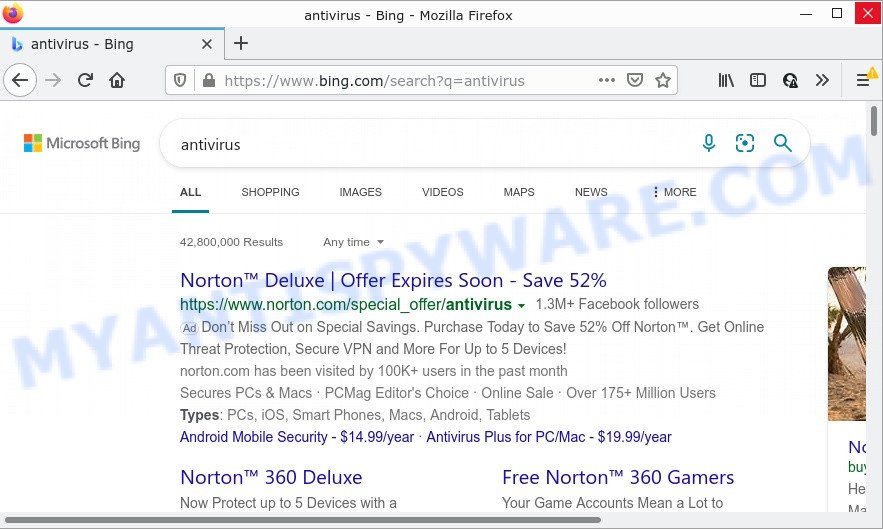Switch to the IMAGES tab
The height and width of the screenshot is (529, 883).
pos(360,192)
